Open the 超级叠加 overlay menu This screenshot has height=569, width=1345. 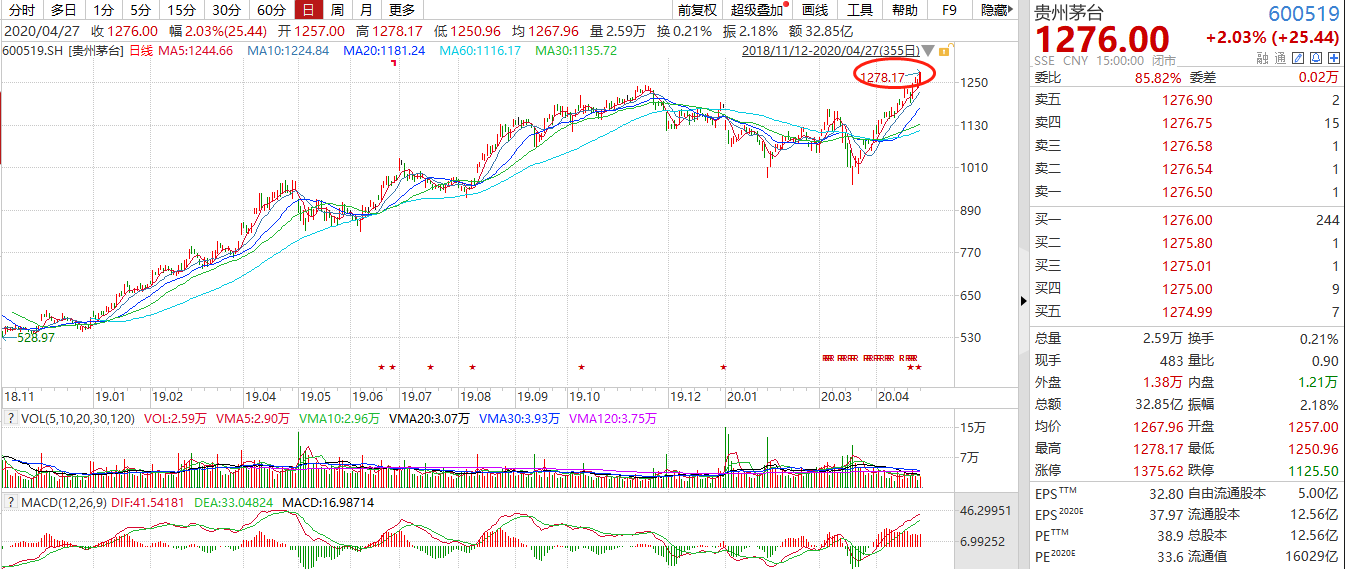(x=757, y=10)
